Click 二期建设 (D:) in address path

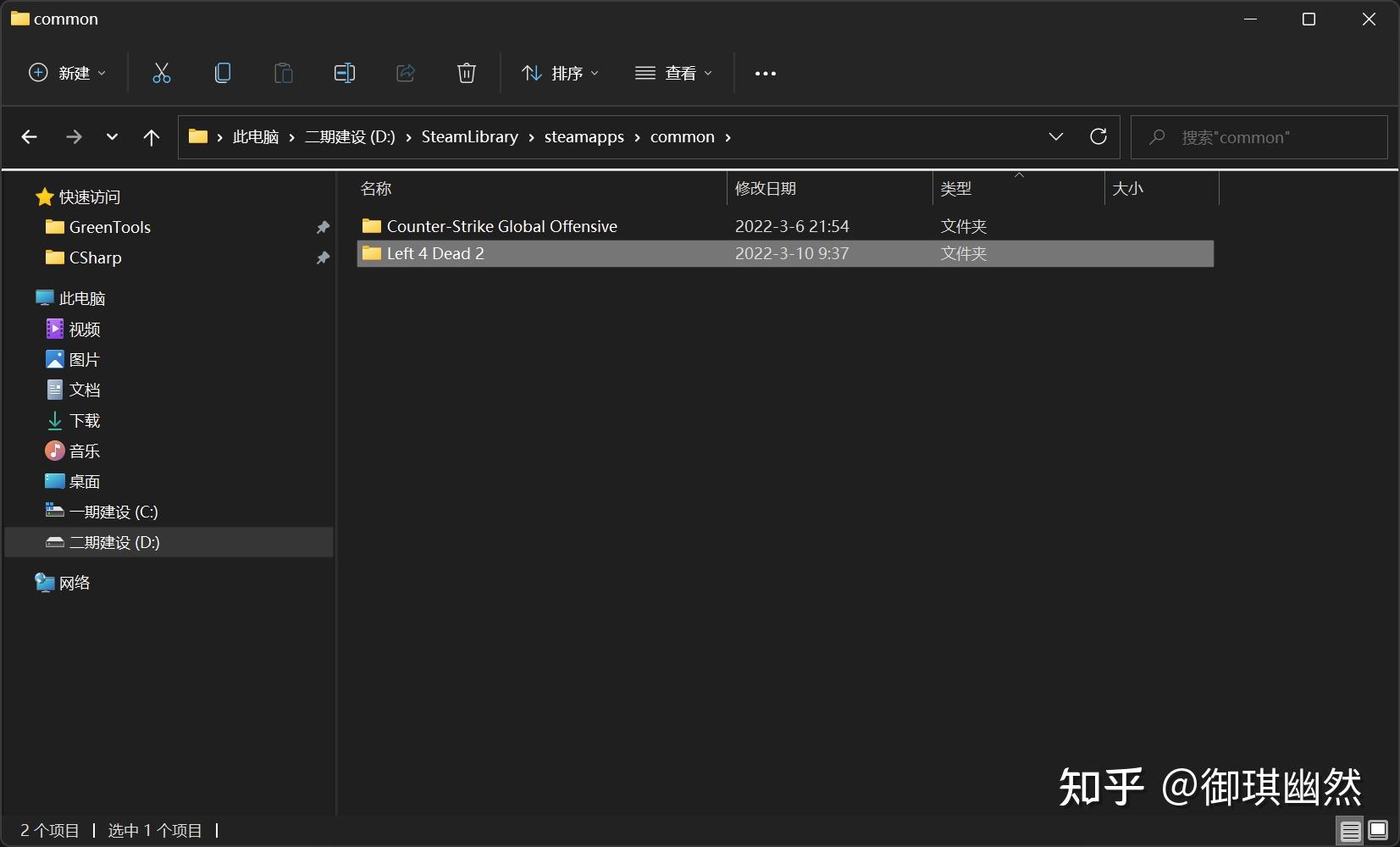(x=350, y=137)
